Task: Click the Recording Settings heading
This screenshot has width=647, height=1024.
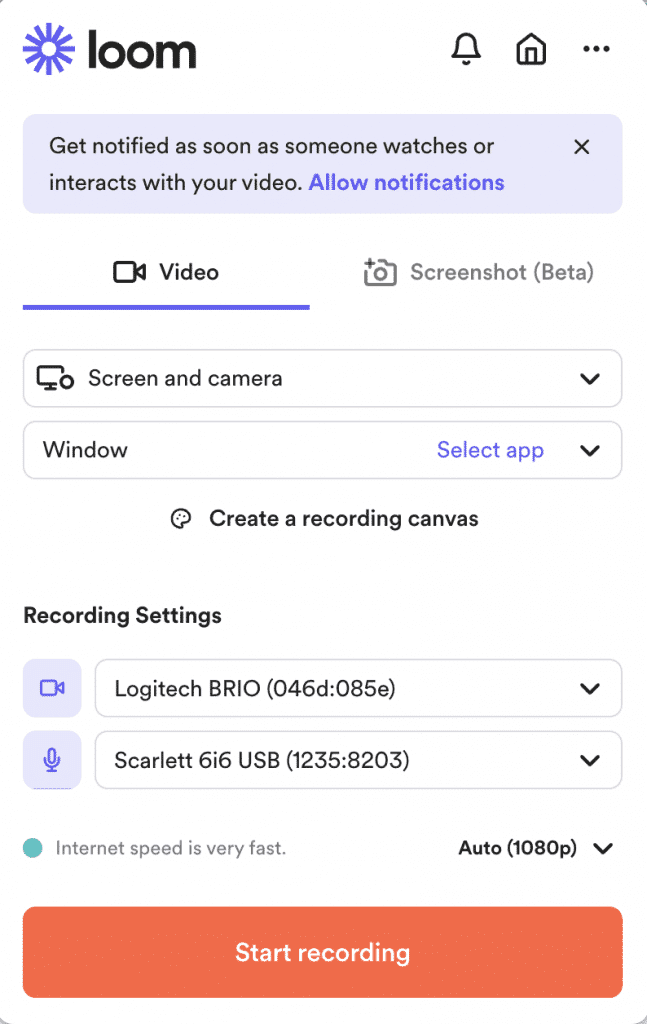Action: (123, 615)
